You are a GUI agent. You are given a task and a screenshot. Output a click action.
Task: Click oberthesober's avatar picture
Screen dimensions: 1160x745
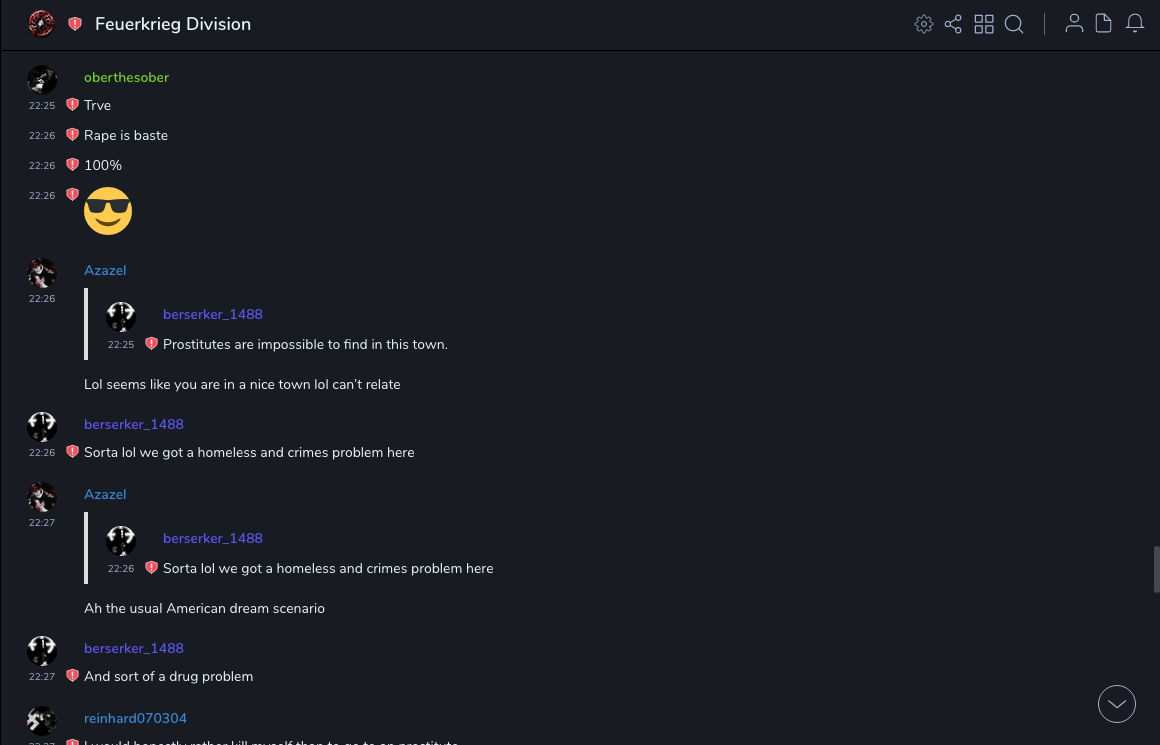(x=42, y=80)
